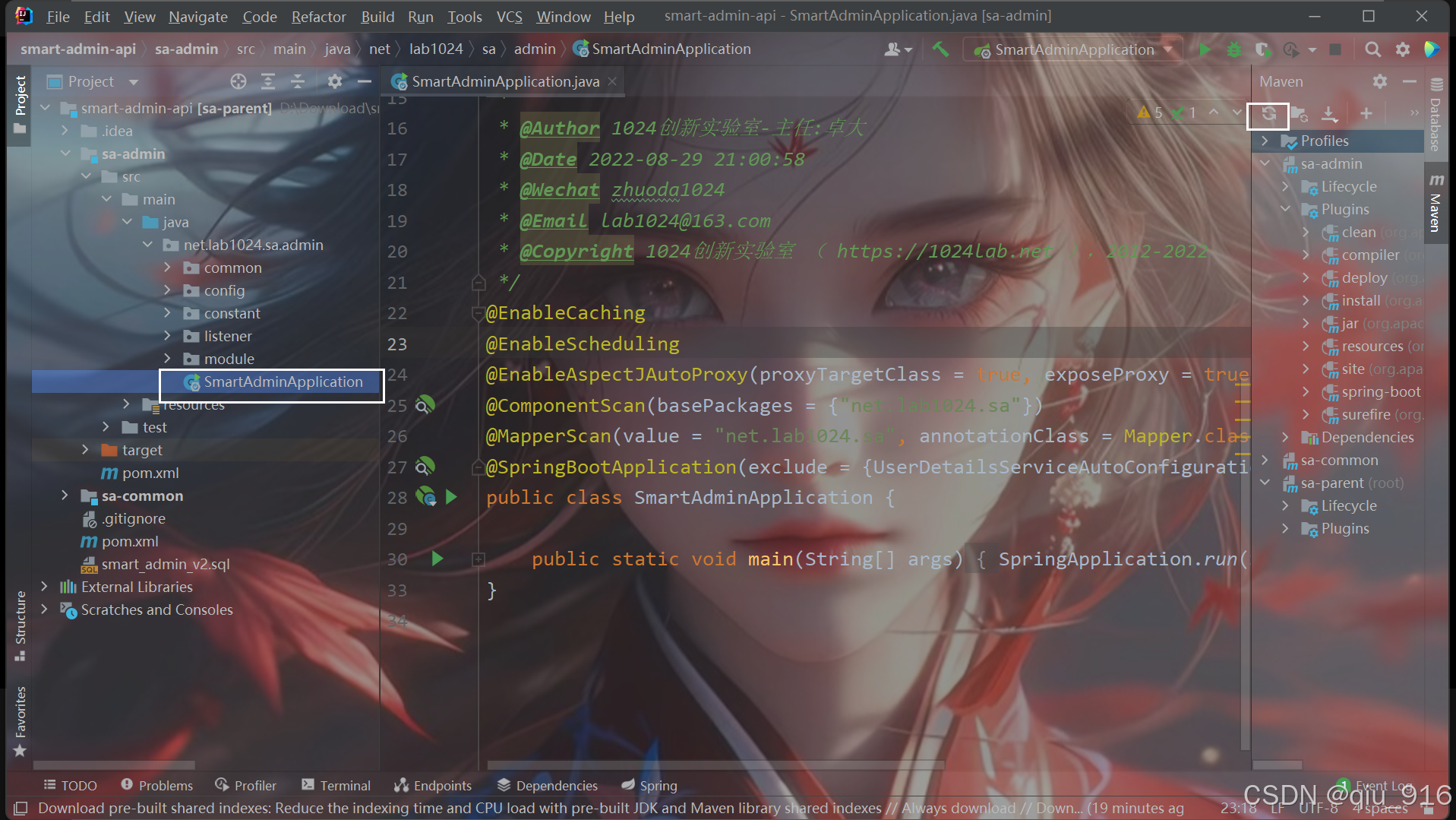Fold the comment block at line 20

click(x=478, y=282)
